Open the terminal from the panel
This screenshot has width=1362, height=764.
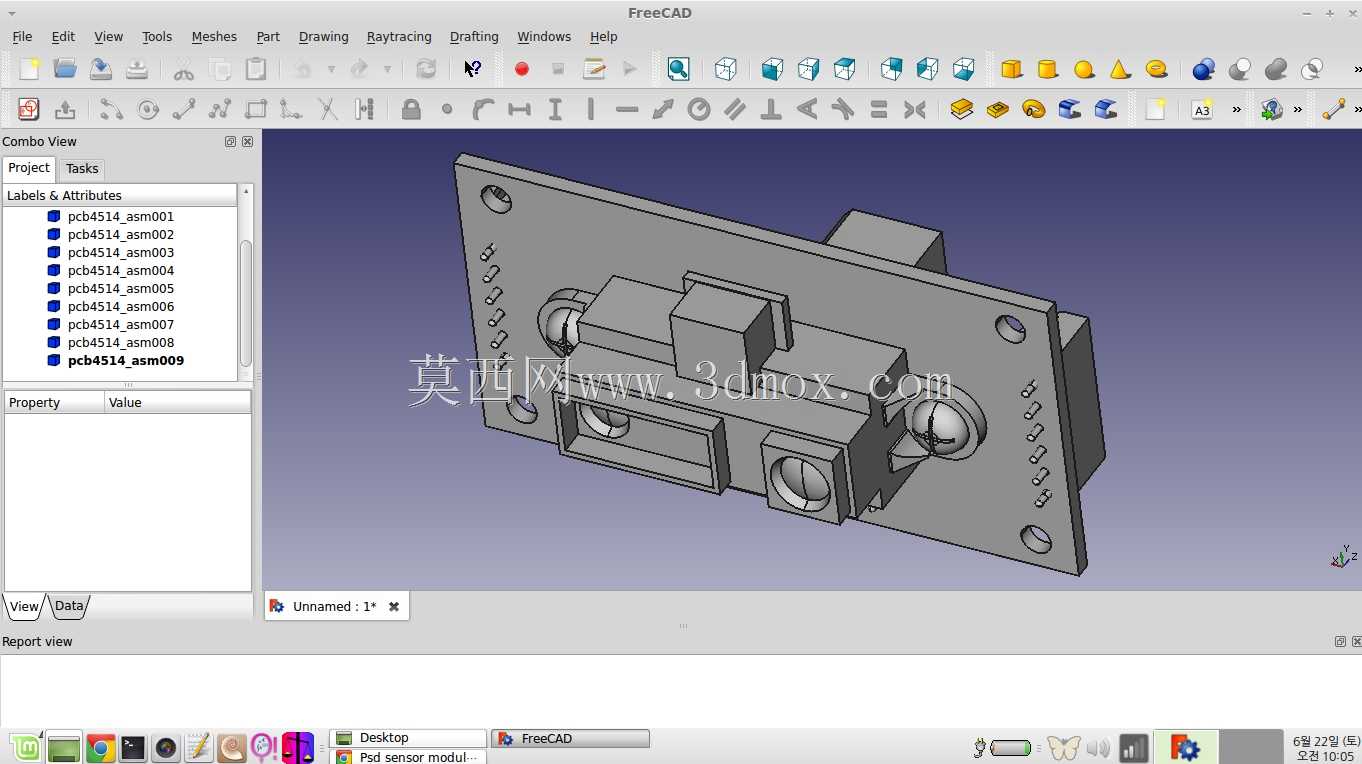pyautogui.click(x=133, y=748)
